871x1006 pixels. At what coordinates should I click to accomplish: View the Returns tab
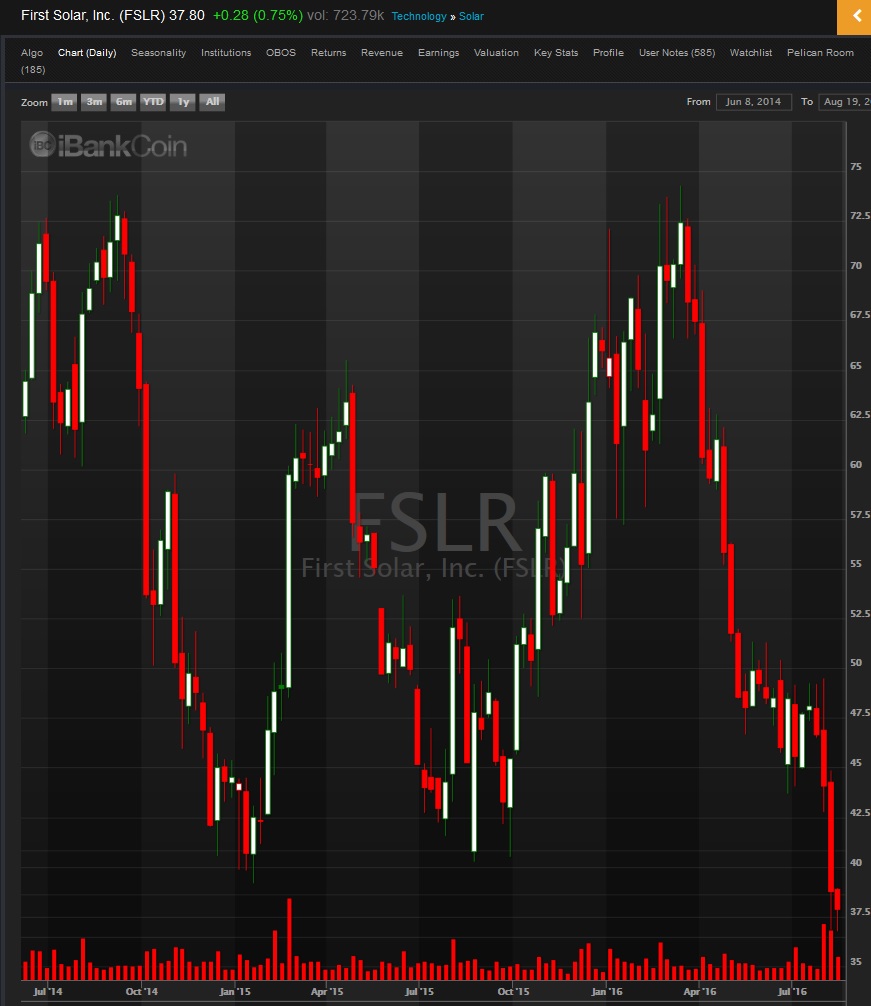(328, 53)
